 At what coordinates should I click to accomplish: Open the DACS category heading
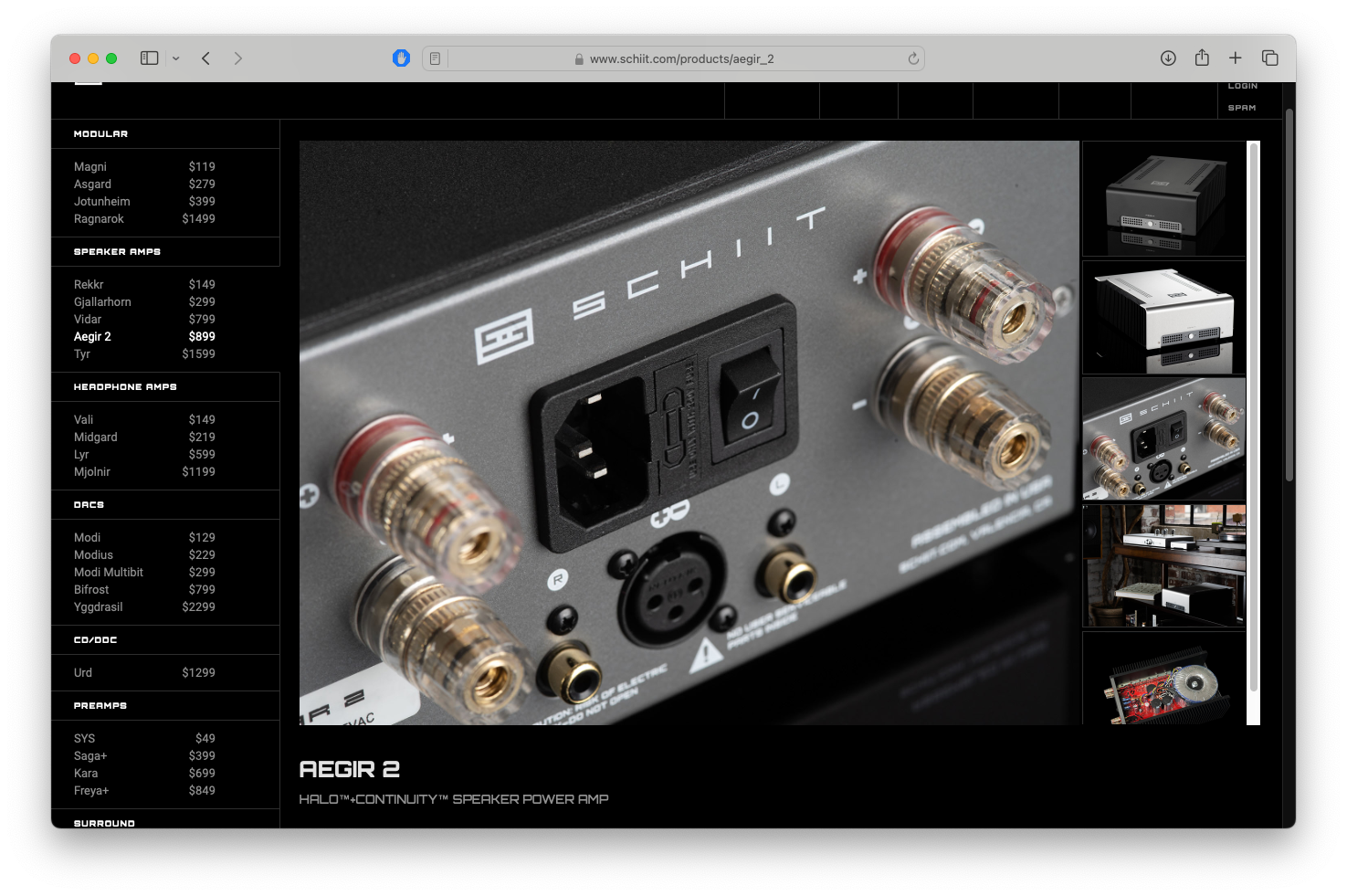[x=89, y=505]
